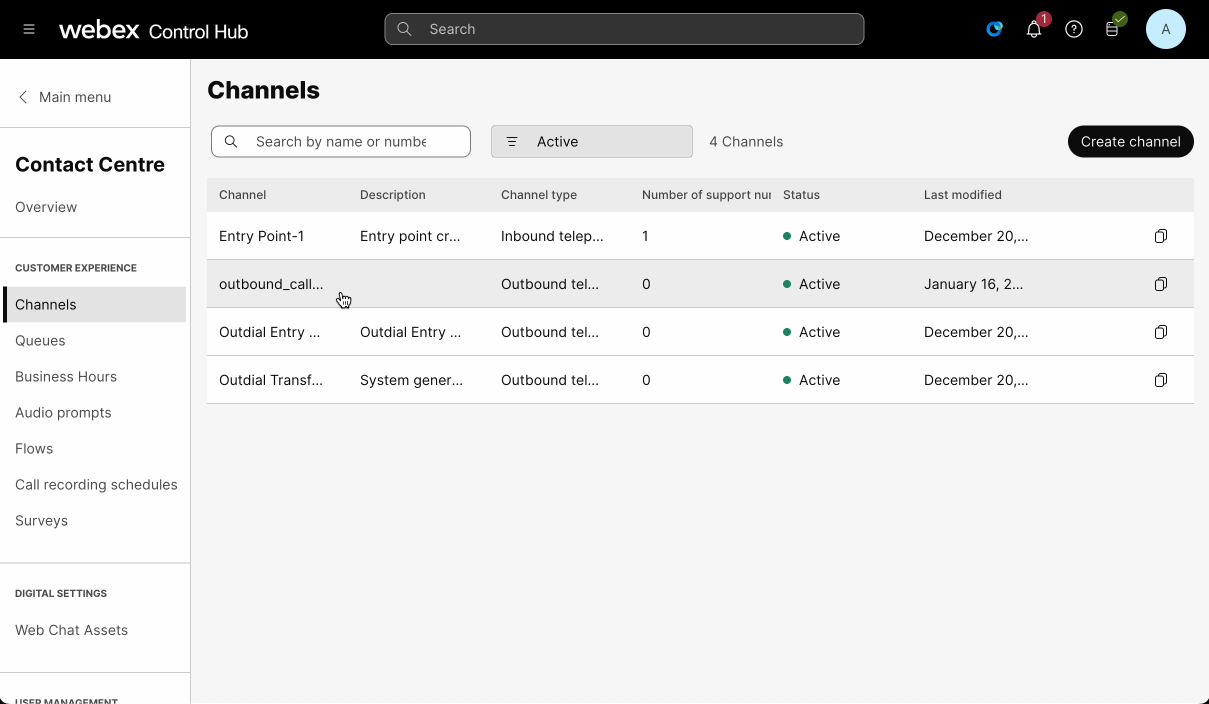Click the help question mark icon
This screenshot has width=1209, height=704.
pyautogui.click(x=1074, y=29)
